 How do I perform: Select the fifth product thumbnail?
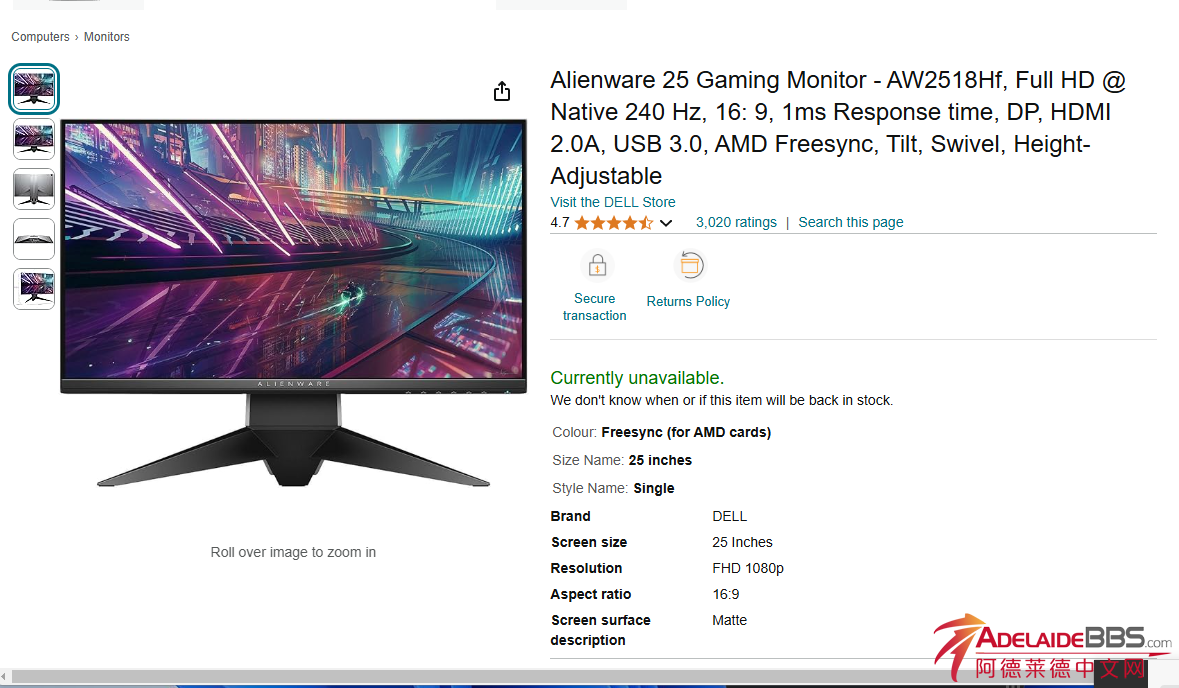tap(34, 289)
